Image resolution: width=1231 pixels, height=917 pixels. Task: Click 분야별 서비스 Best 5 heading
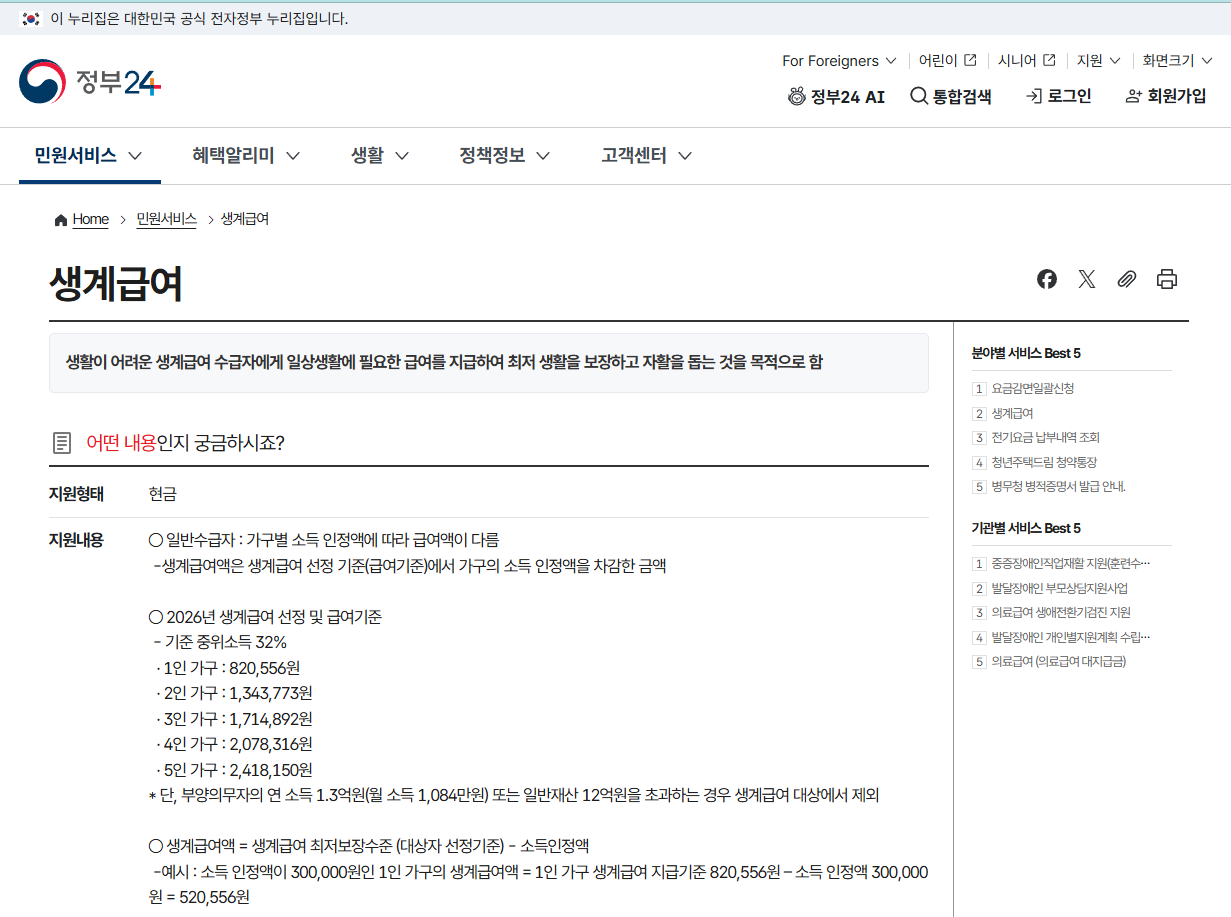[1026, 353]
